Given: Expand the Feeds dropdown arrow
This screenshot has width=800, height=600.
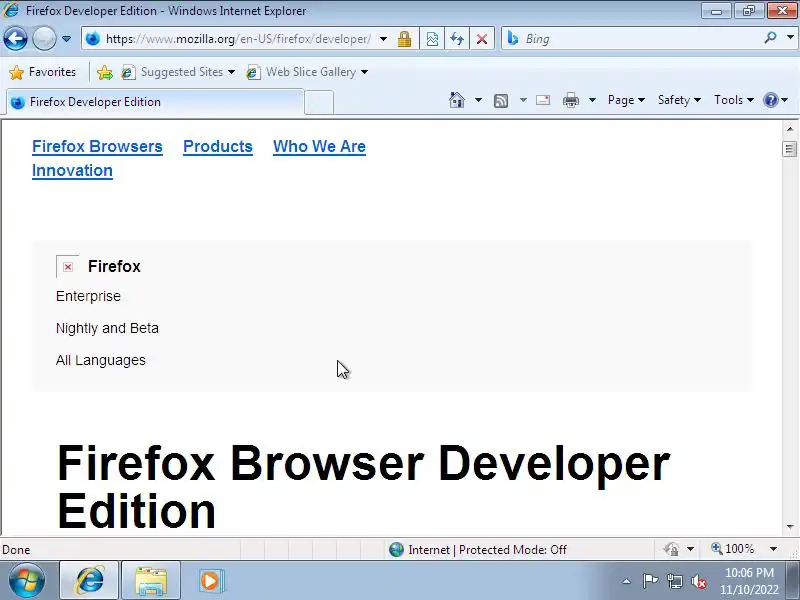Looking at the screenshot, I should [x=523, y=100].
